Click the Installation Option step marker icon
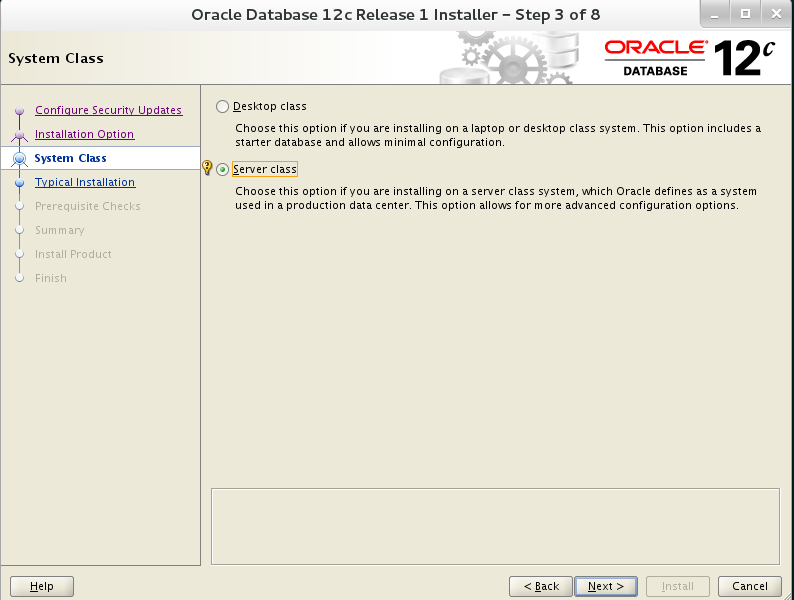This screenshot has width=794, height=600. 19,135
